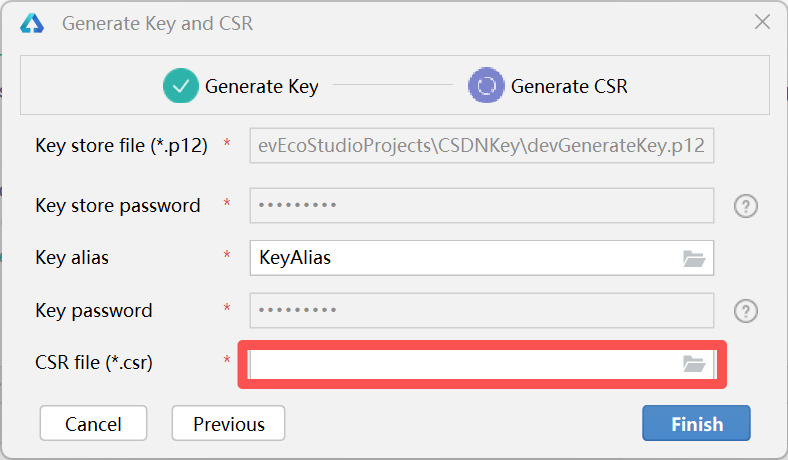Browse key aliases via folder icon

click(x=694, y=258)
